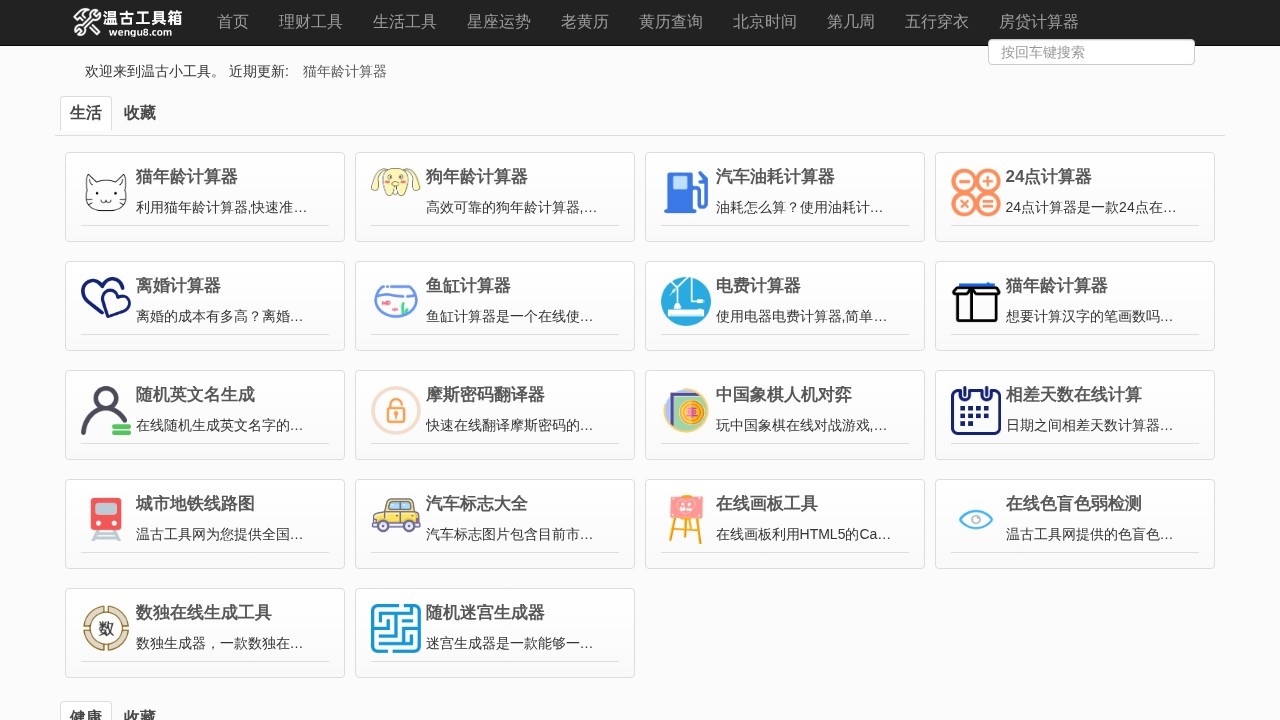Viewport: 1280px width, 720px height.
Task: Click the cat face icon for 猫年龄计算器
Action: [x=105, y=193]
